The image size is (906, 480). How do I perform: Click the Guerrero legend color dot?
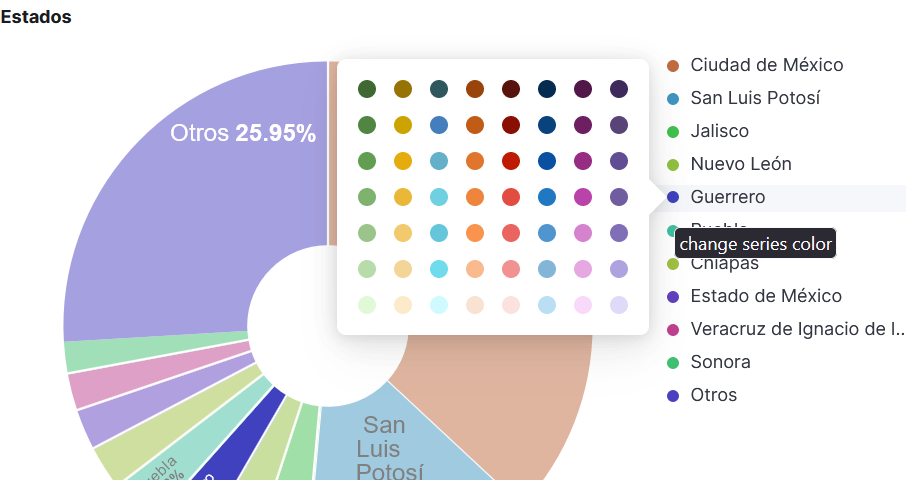pyautogui.click(x=673, y=197)
